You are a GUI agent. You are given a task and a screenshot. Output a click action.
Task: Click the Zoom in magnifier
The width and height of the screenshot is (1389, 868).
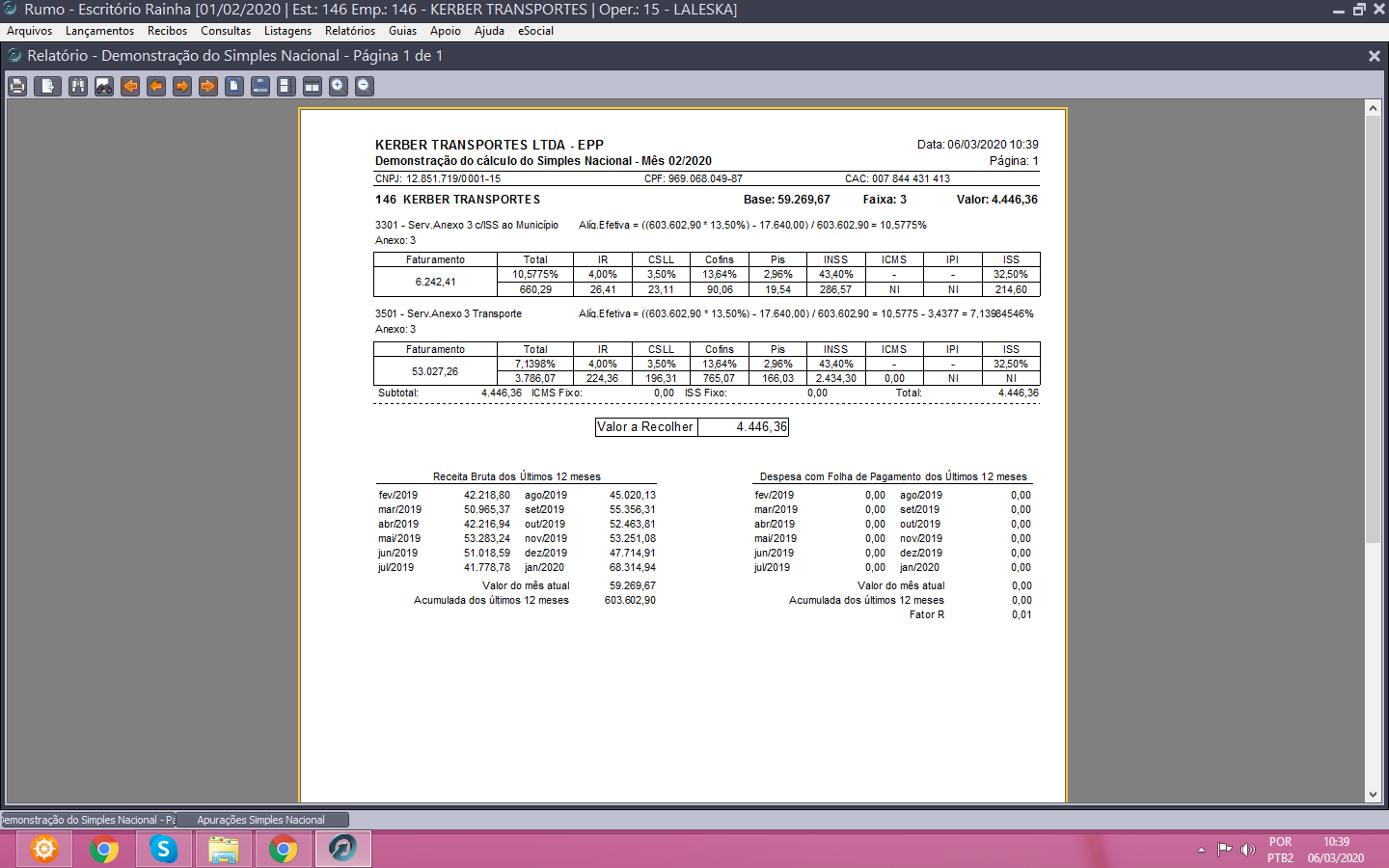click(x=339, y=86)
